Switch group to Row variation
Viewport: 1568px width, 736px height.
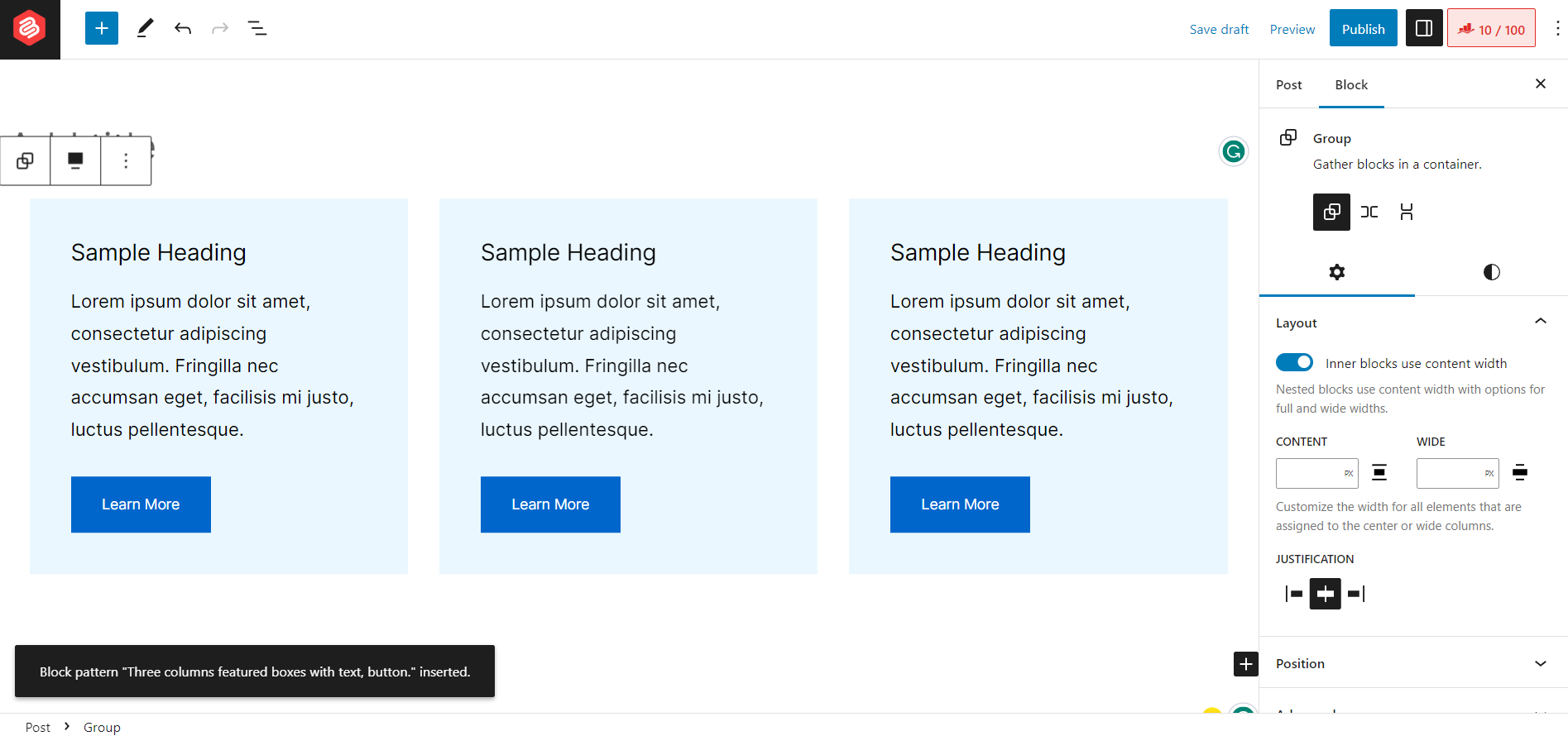click(1369, 212)
